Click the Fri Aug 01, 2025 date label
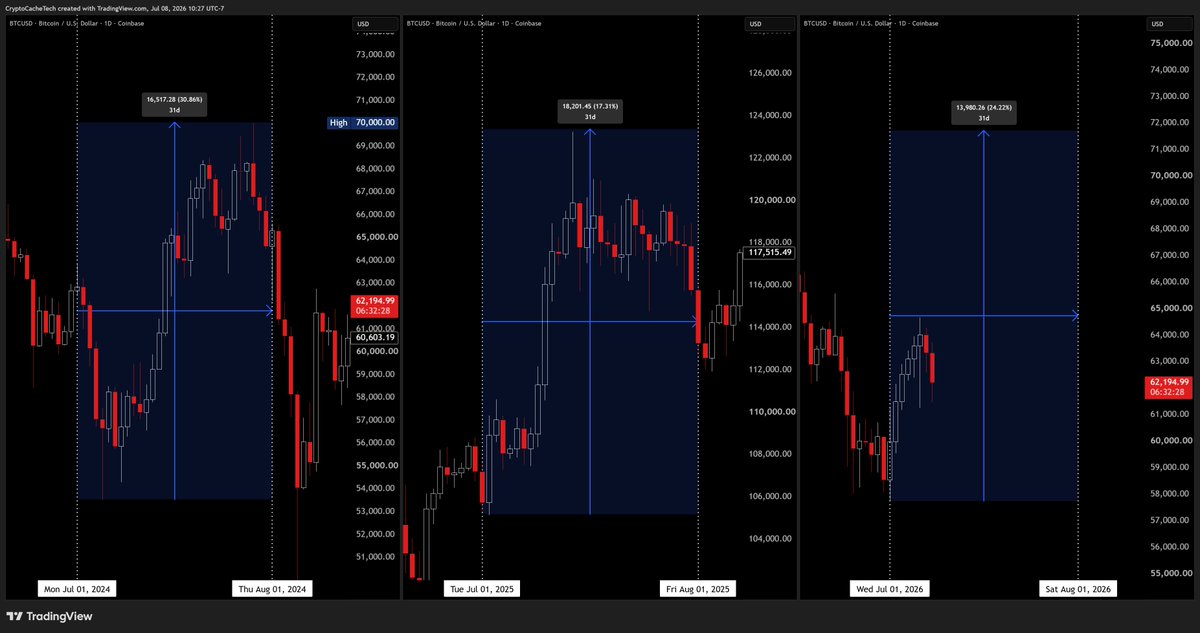 pyautogui.click(x=697, y=589)
